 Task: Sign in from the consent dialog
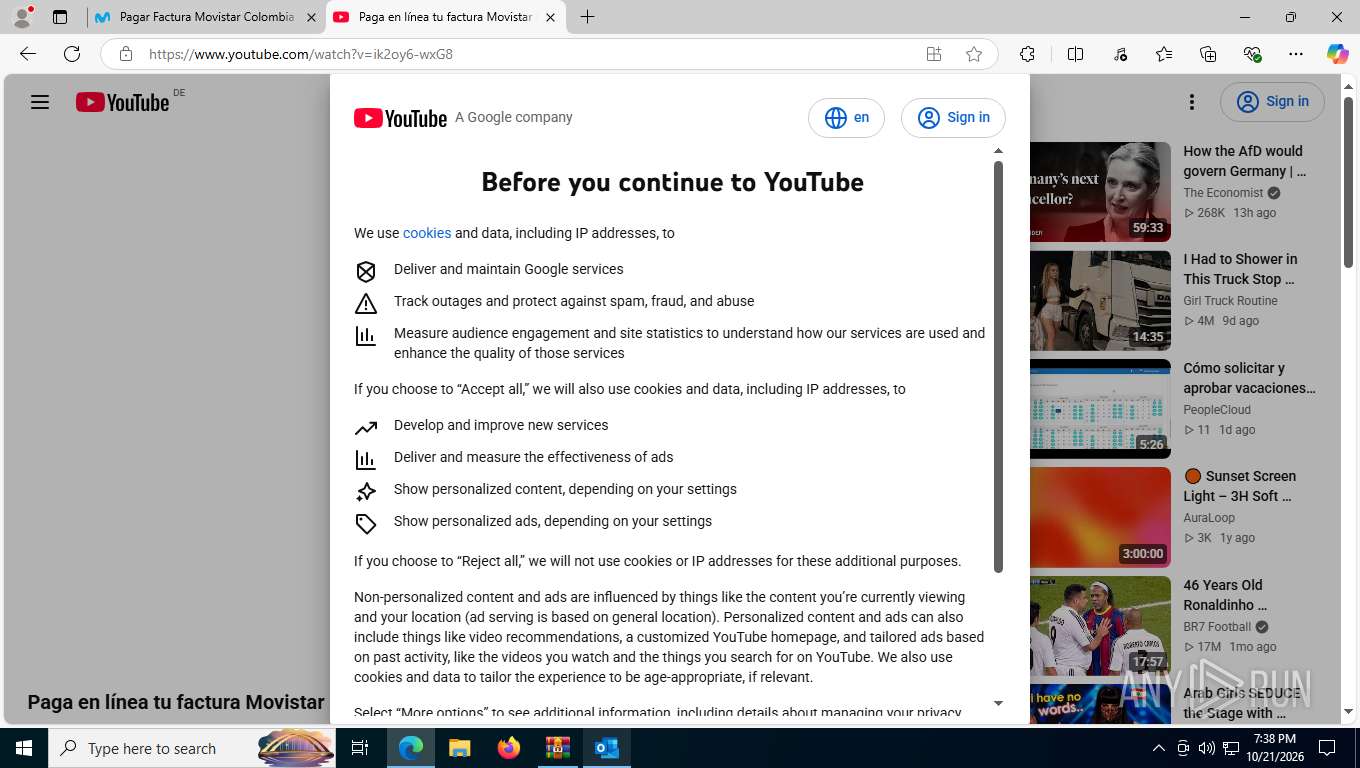click(x=953, y=118)
